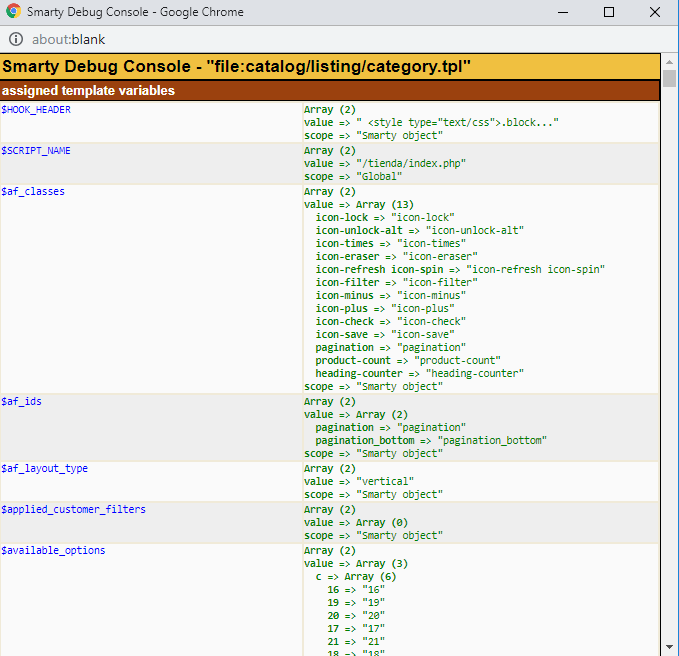Click the site information icon
679x656 pixels.
point(16,40)
